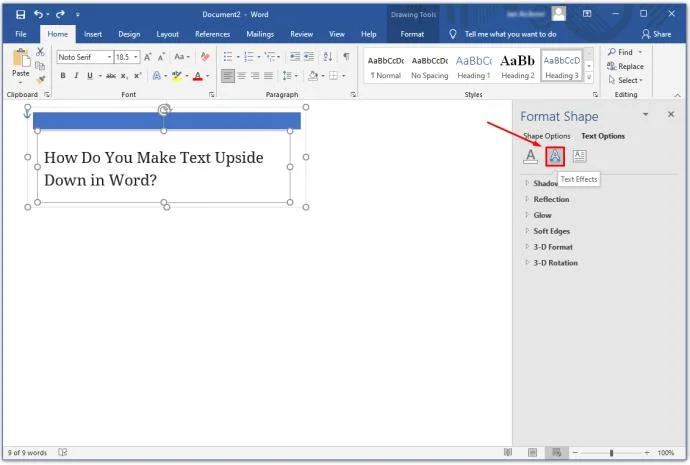Open the borders dropdown

(344, 76)
